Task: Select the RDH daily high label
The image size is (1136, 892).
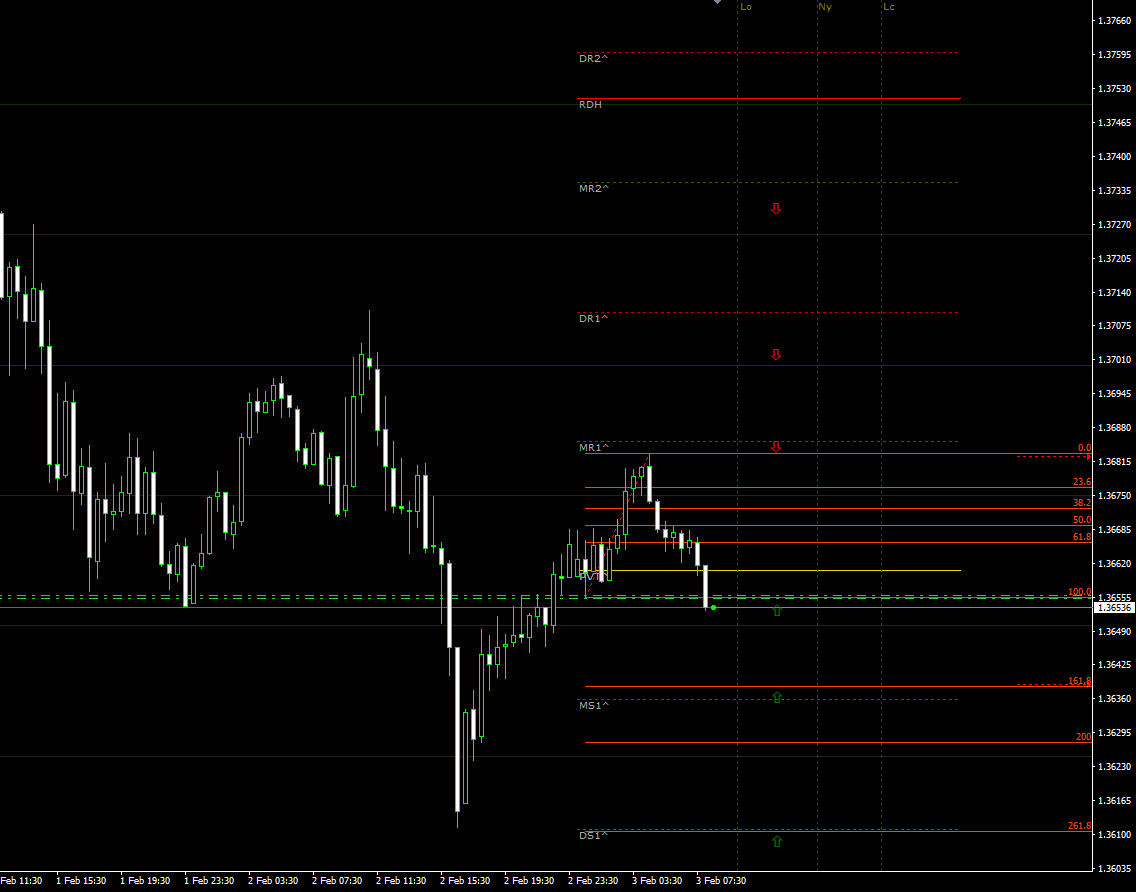Action: click(588, 104)
